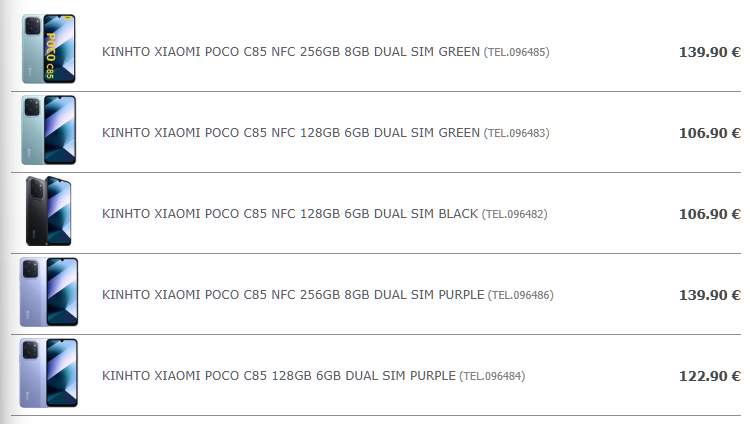Open POCO C85 NFC 256GB 8GB PURPLE listing
The height and width of the screenshot is (424, 750).
293,295
